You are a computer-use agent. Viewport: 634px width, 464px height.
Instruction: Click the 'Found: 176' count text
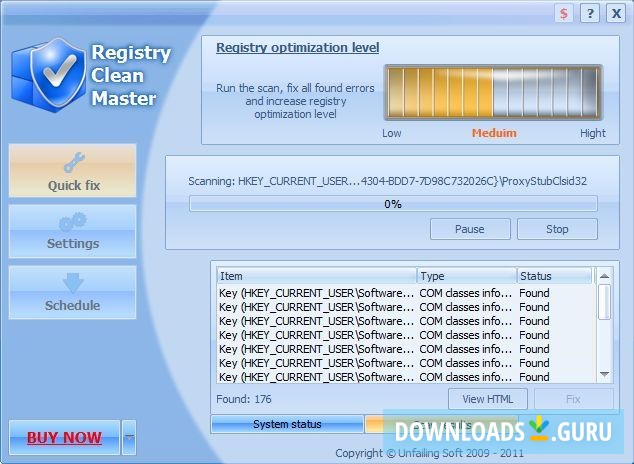(x=244, y=399)
